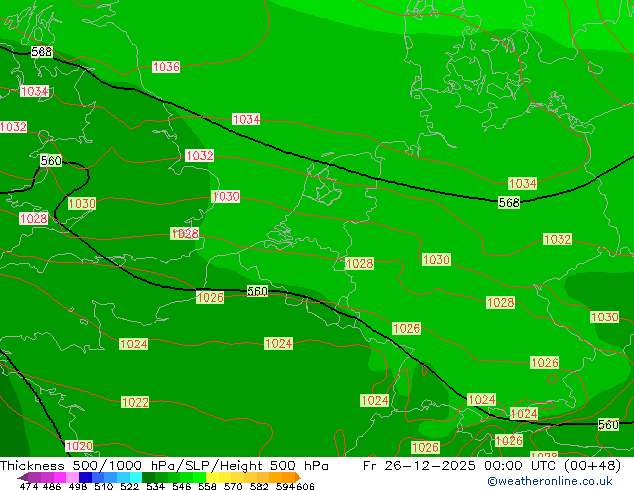
Task: Pick the dark navy blue legend swatch
Action: point(85,477)
